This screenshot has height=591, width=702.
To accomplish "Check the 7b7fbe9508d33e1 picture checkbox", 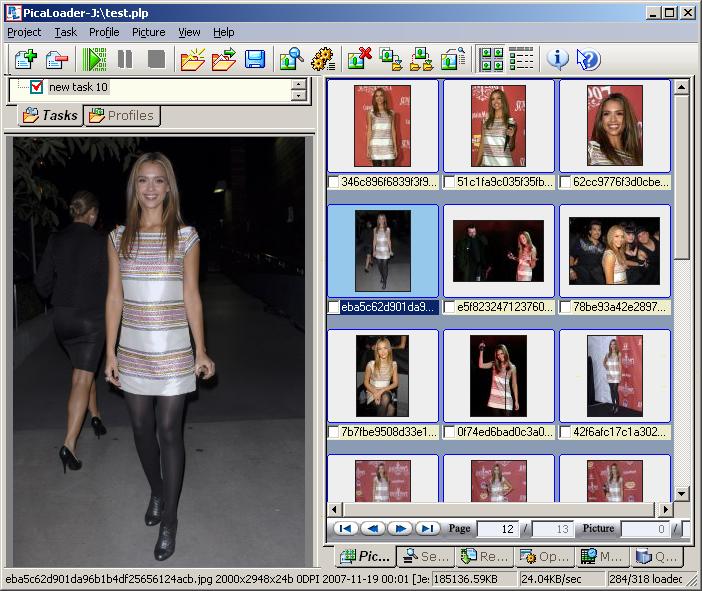I will (334, 432).
